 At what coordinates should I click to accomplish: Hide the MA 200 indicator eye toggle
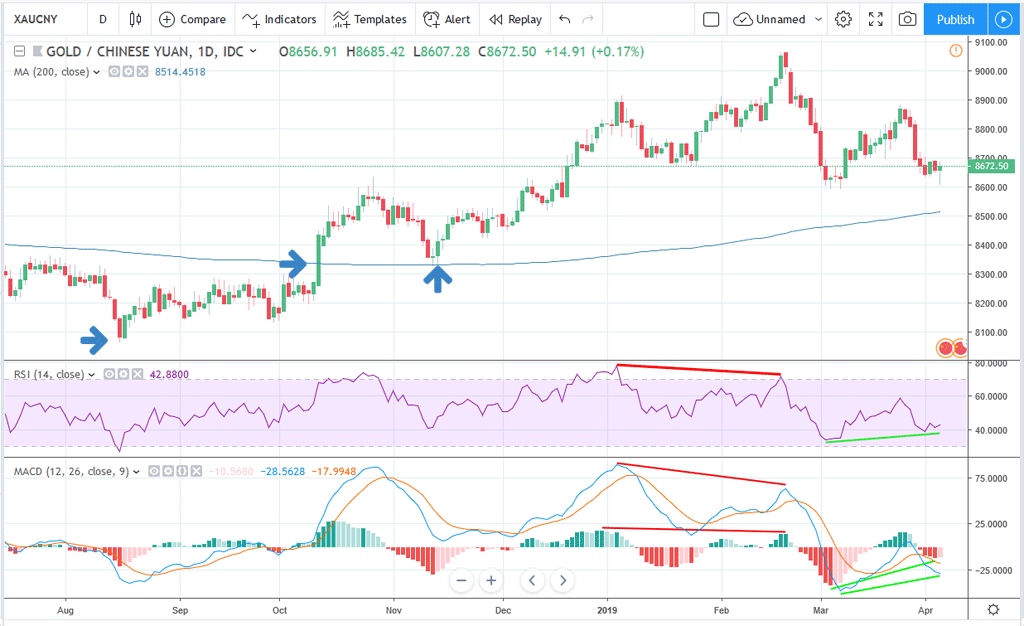click(114, 71)
